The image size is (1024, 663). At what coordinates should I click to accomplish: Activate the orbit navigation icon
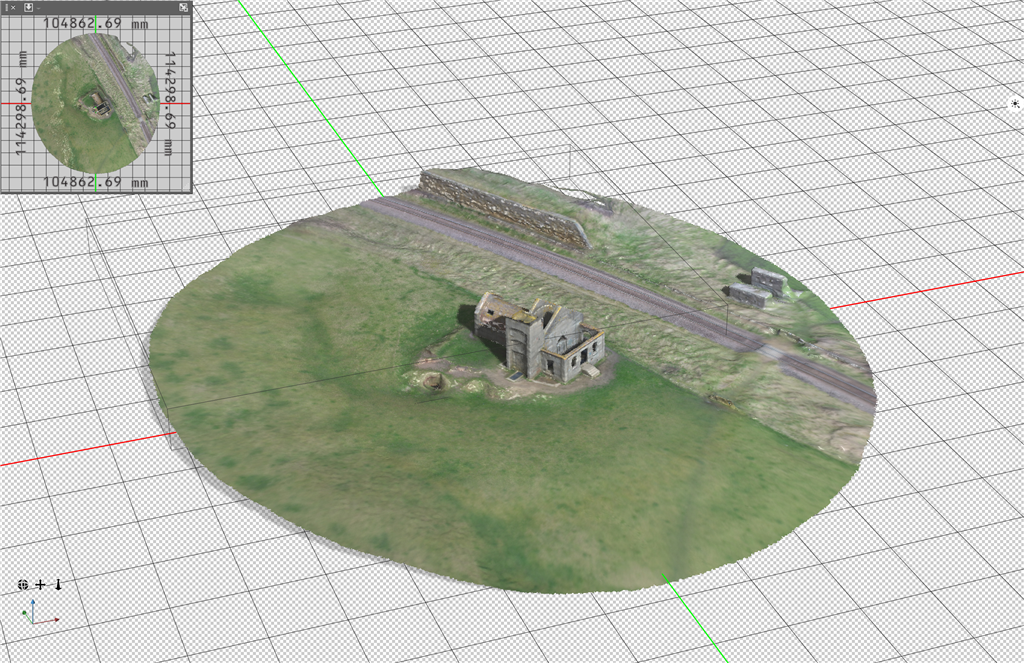pyautogui.click(x=23, y=585)
